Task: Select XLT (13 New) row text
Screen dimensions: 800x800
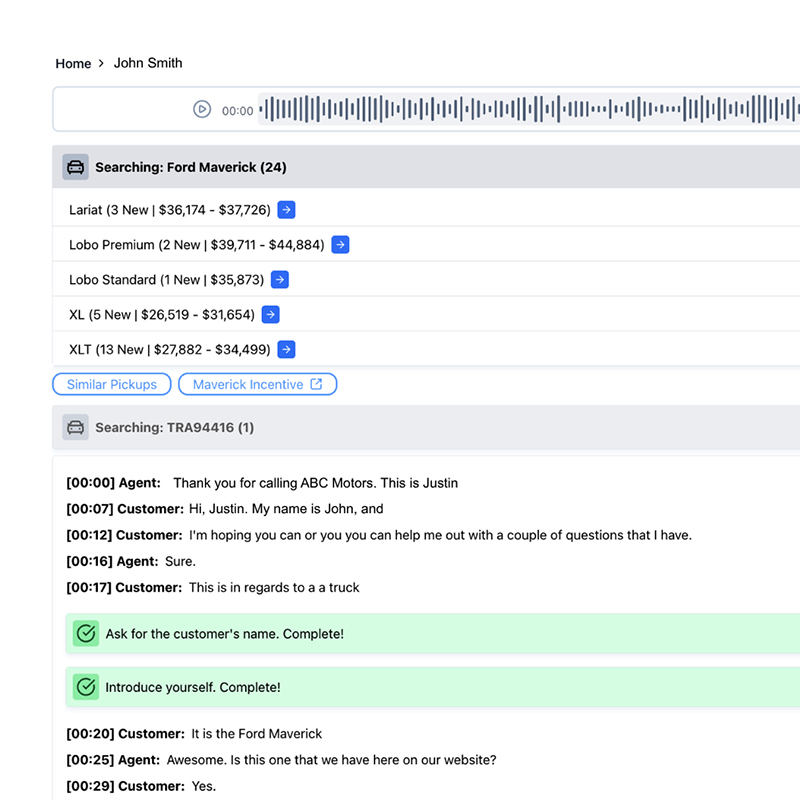Action: click(170, 350)
